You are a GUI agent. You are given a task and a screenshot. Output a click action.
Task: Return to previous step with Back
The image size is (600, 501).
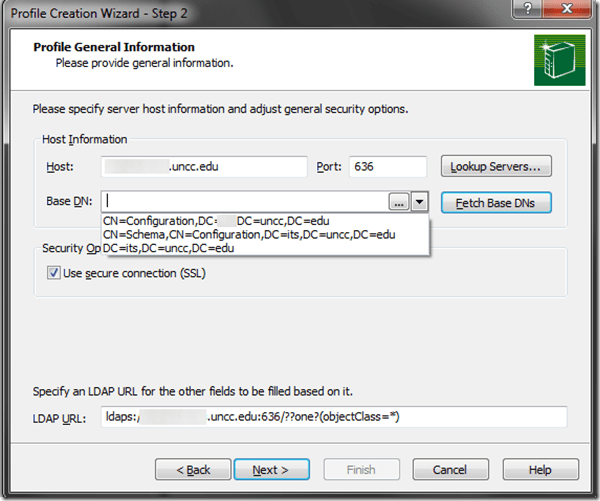193,469
